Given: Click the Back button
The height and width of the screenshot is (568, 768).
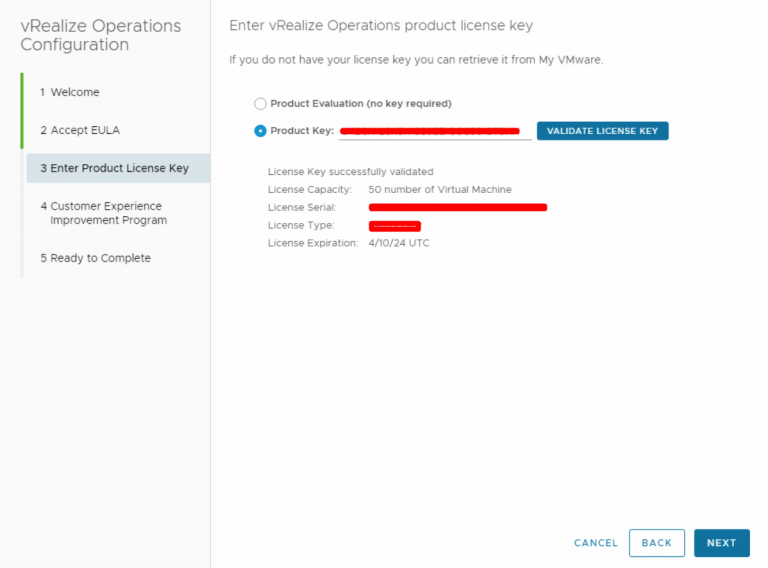Looking at the screenshot, I should tap(656, 543).
